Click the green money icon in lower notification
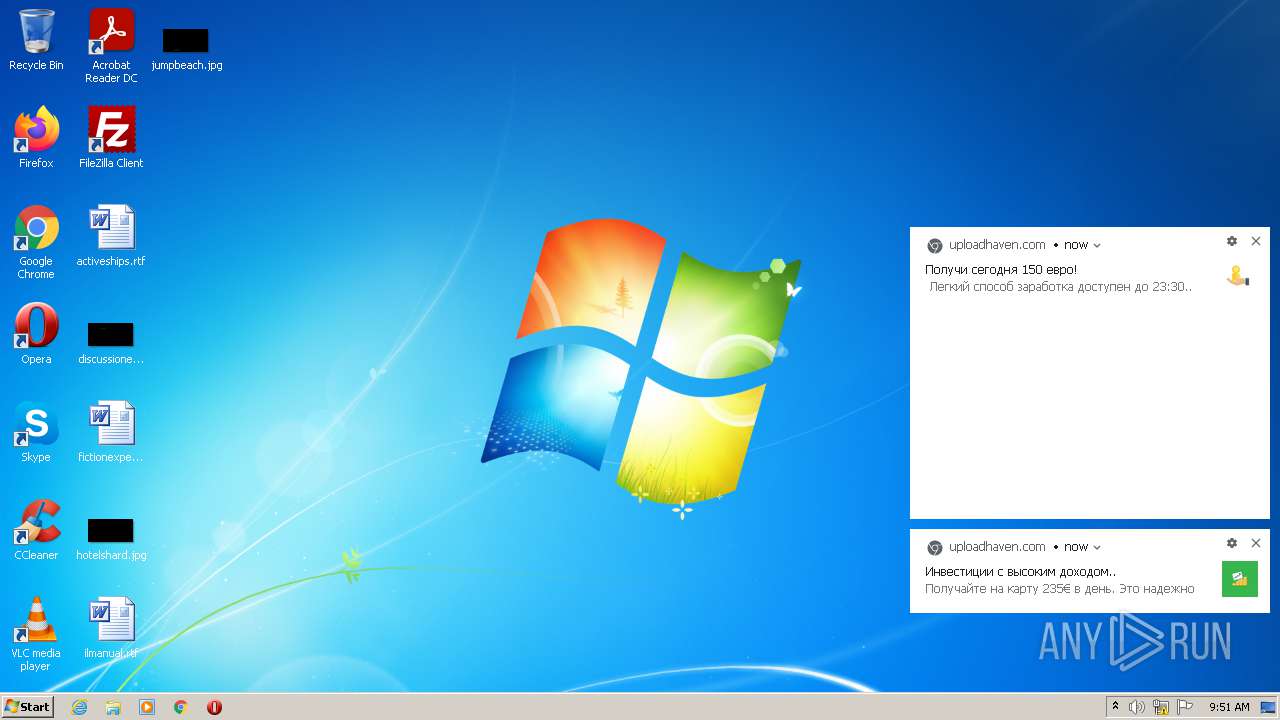 point(1239,579)
